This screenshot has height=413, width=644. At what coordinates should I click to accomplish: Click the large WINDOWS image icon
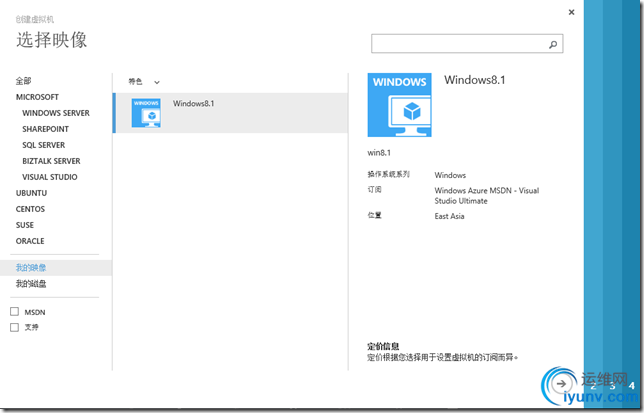(x=399, y=105)
